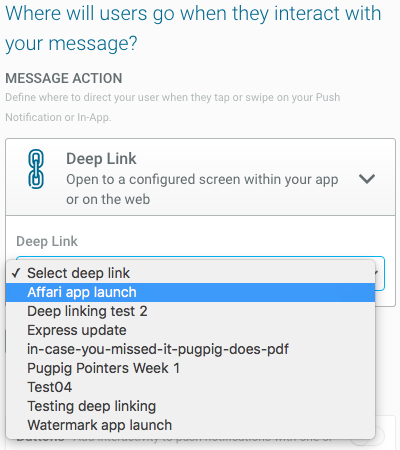Choose 'Watermark app launch' option
The image size is (400, 450).
coord(190,425)
